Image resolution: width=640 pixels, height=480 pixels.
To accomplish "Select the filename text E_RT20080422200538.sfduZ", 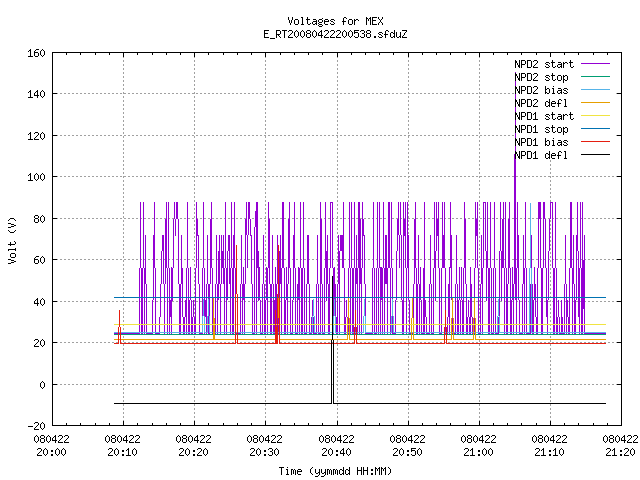I will pos(335,34).
